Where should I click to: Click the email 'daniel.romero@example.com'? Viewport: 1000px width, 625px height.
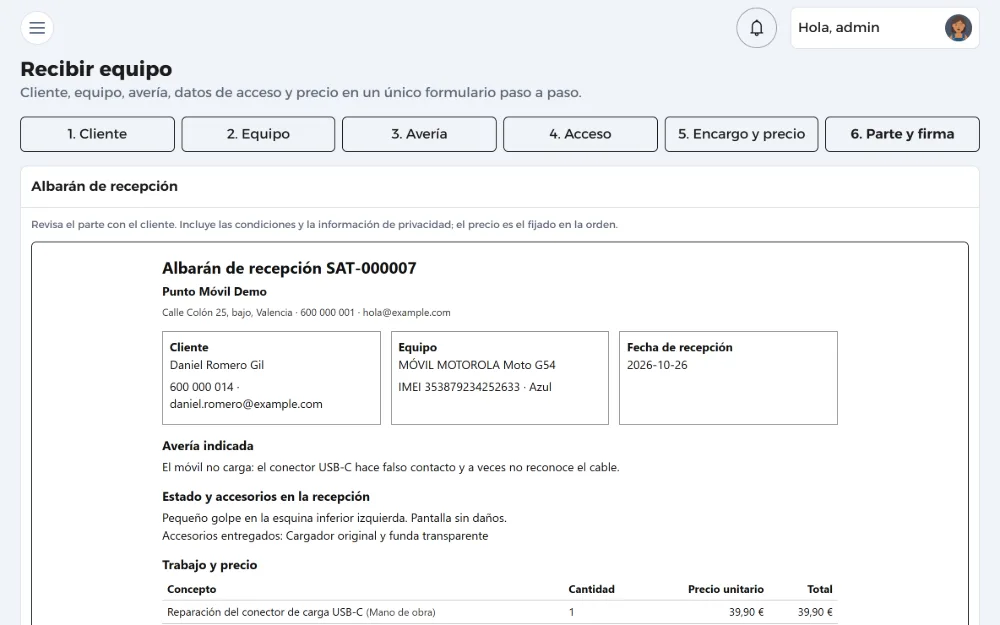tap(246, 404)
